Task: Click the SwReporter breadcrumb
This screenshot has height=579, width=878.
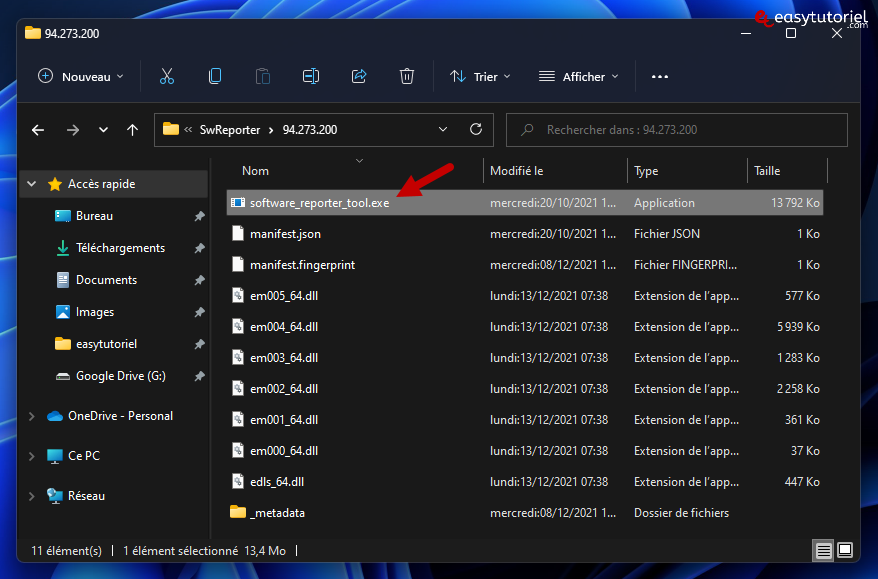Action: tap(230, 130)
